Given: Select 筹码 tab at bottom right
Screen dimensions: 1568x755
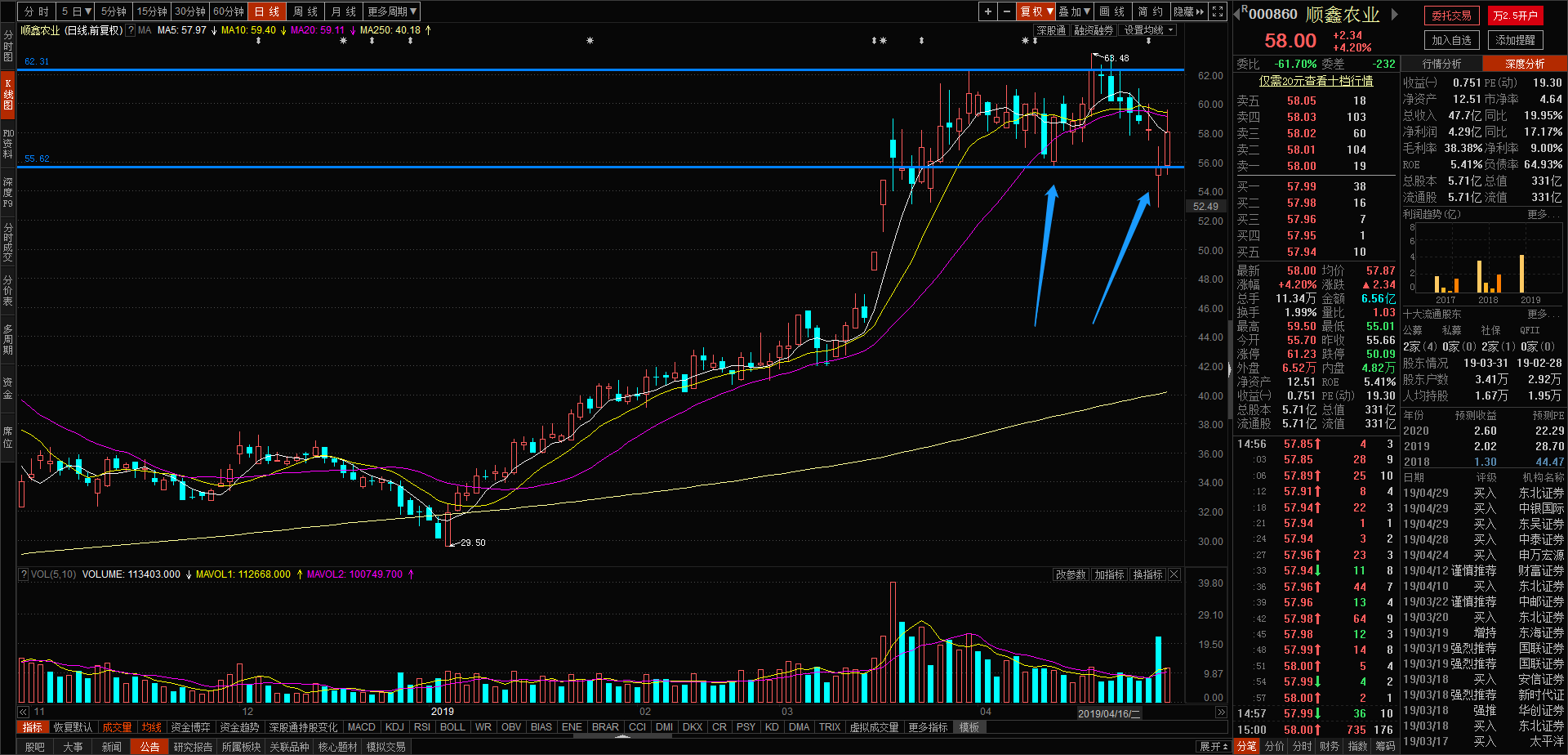Looking at the screenshot, I should (1385, 747).
